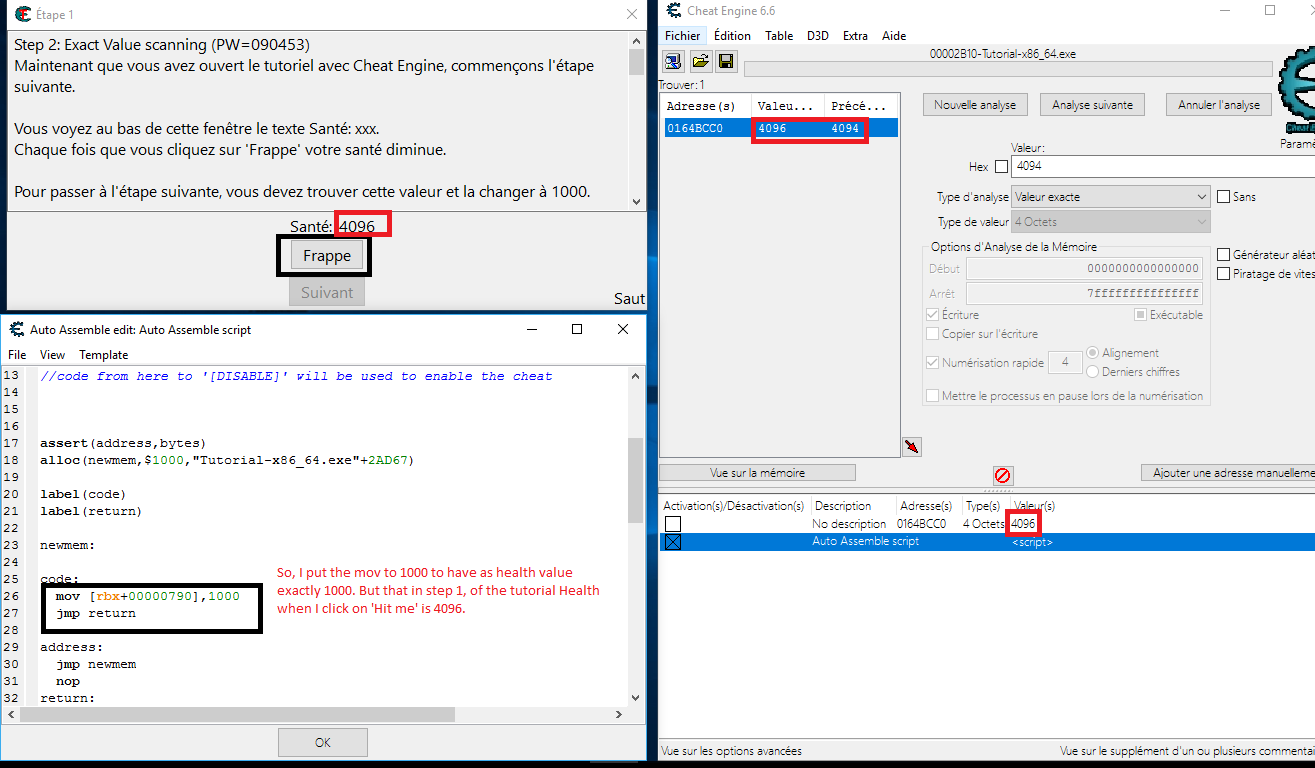Click the Auto Assemble edit window icon

(x=17, y=329)
